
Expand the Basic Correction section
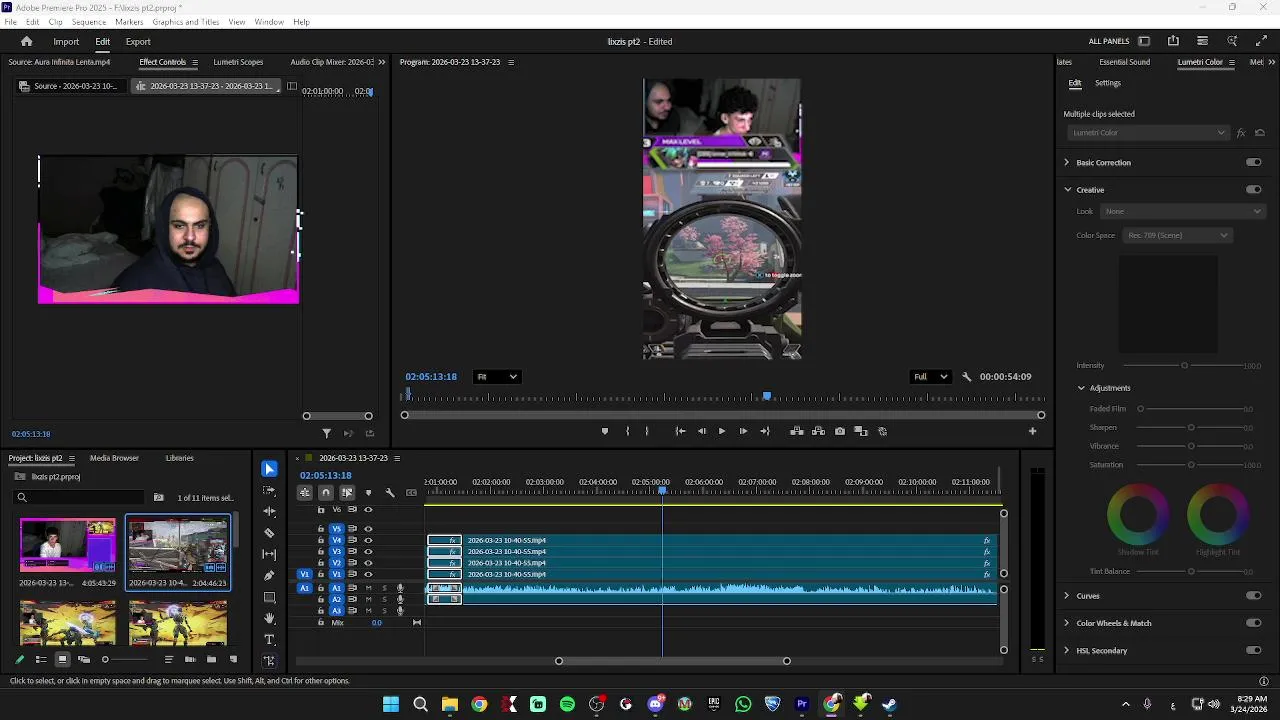(x=1066, y=162)
